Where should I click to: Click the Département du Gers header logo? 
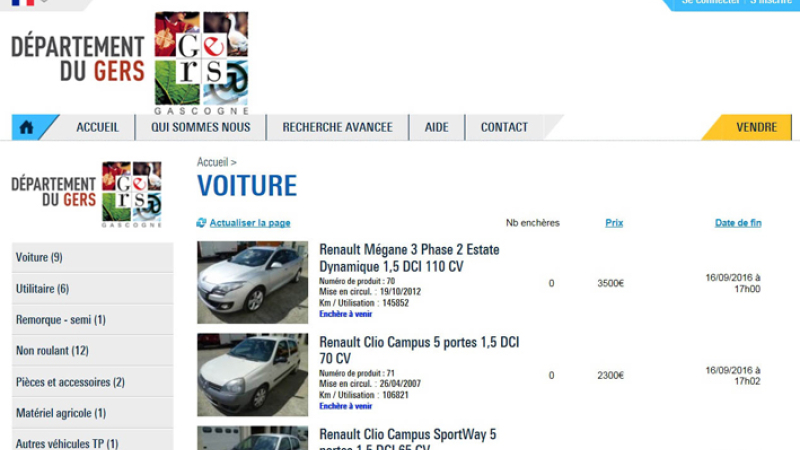coord(130,63)
